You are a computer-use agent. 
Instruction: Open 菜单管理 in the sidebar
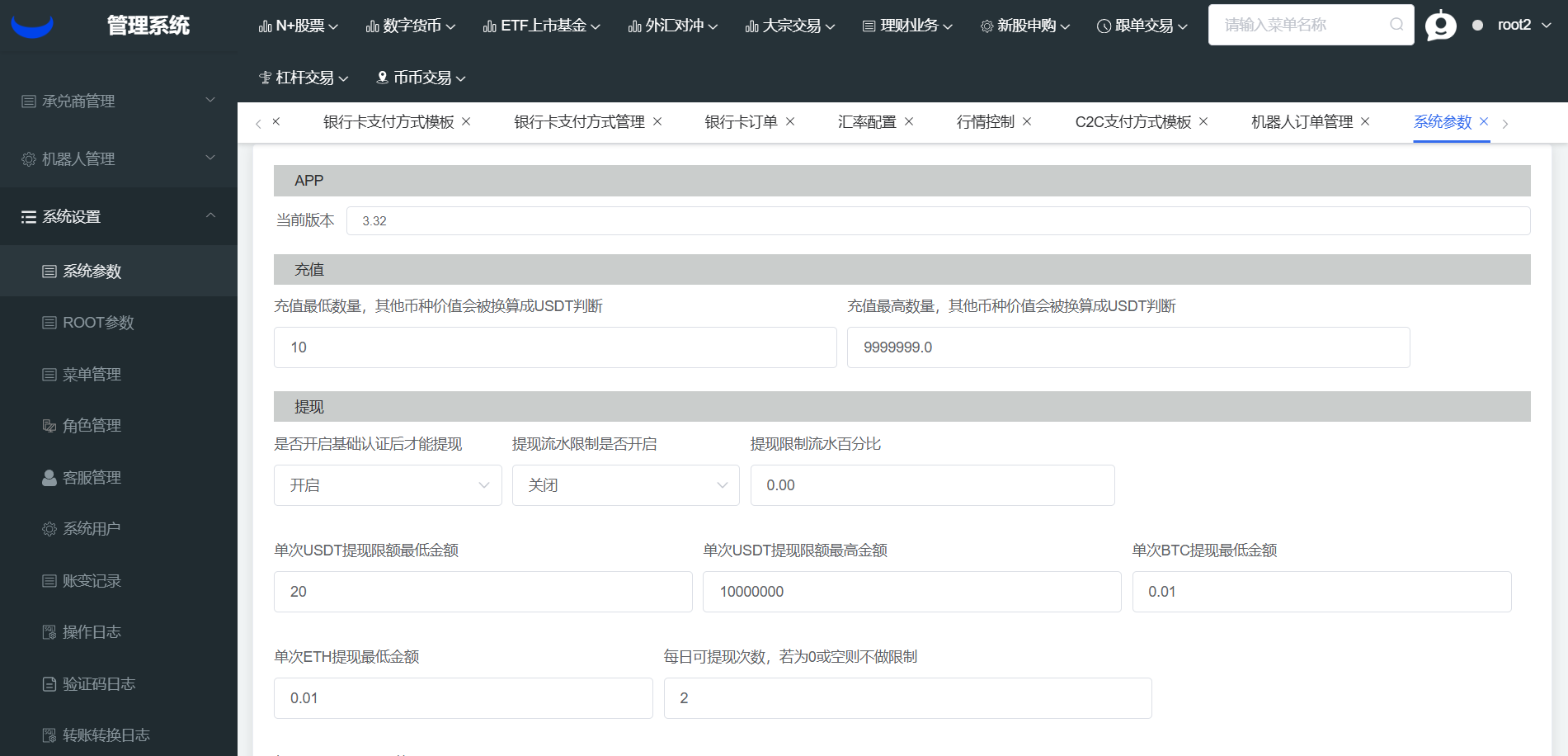92,375
